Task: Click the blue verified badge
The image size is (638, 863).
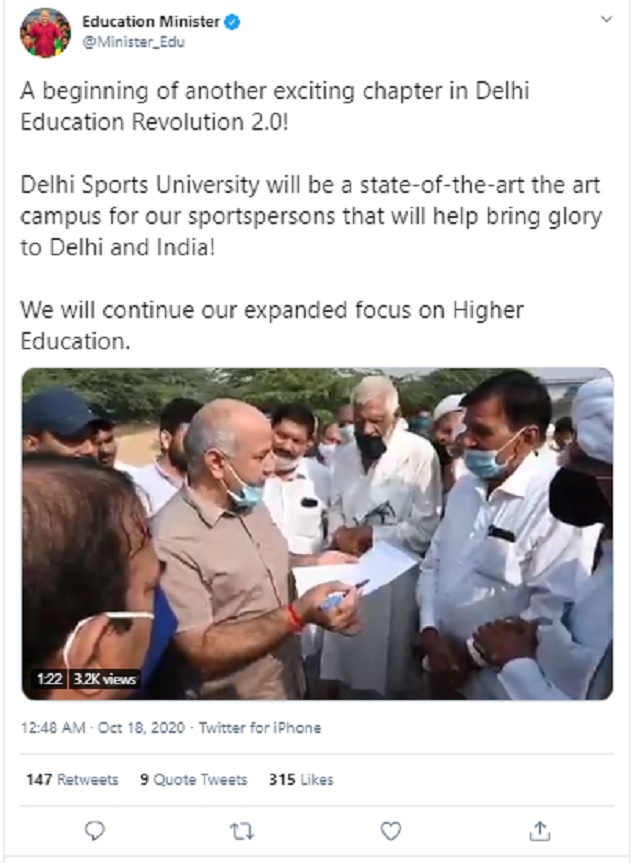Action: coord(232,22)
